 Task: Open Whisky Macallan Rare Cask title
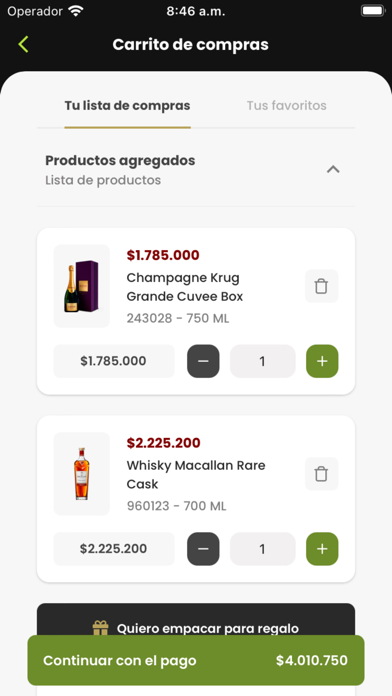click(x=196, y=475)
